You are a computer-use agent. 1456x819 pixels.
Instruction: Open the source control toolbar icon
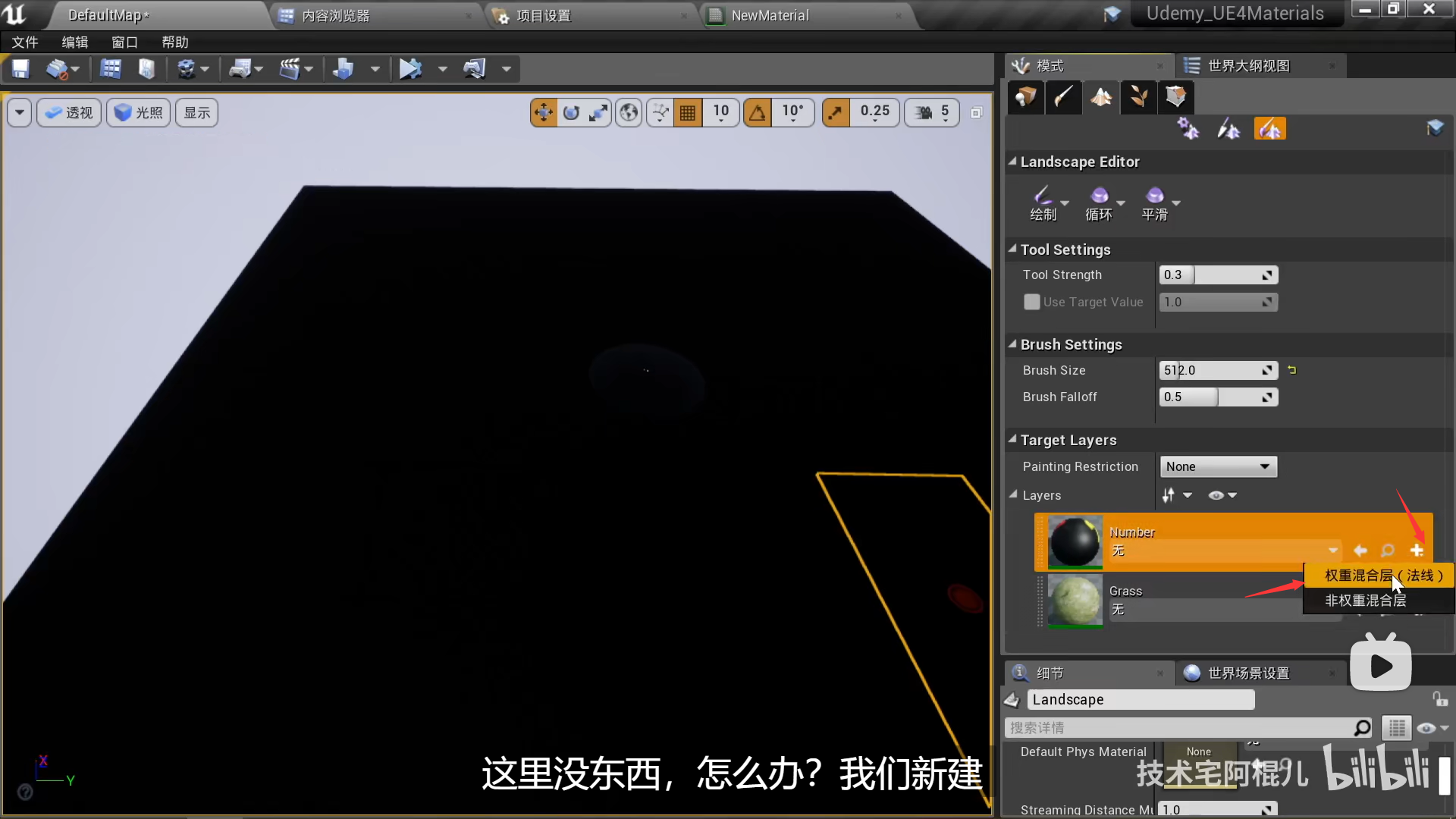(58, 69)
